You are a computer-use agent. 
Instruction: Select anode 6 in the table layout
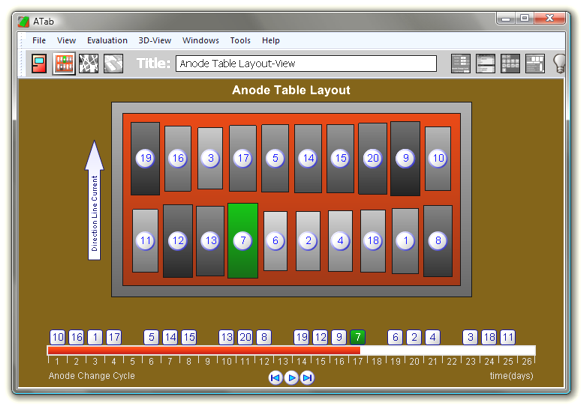[x=276, y=241]
